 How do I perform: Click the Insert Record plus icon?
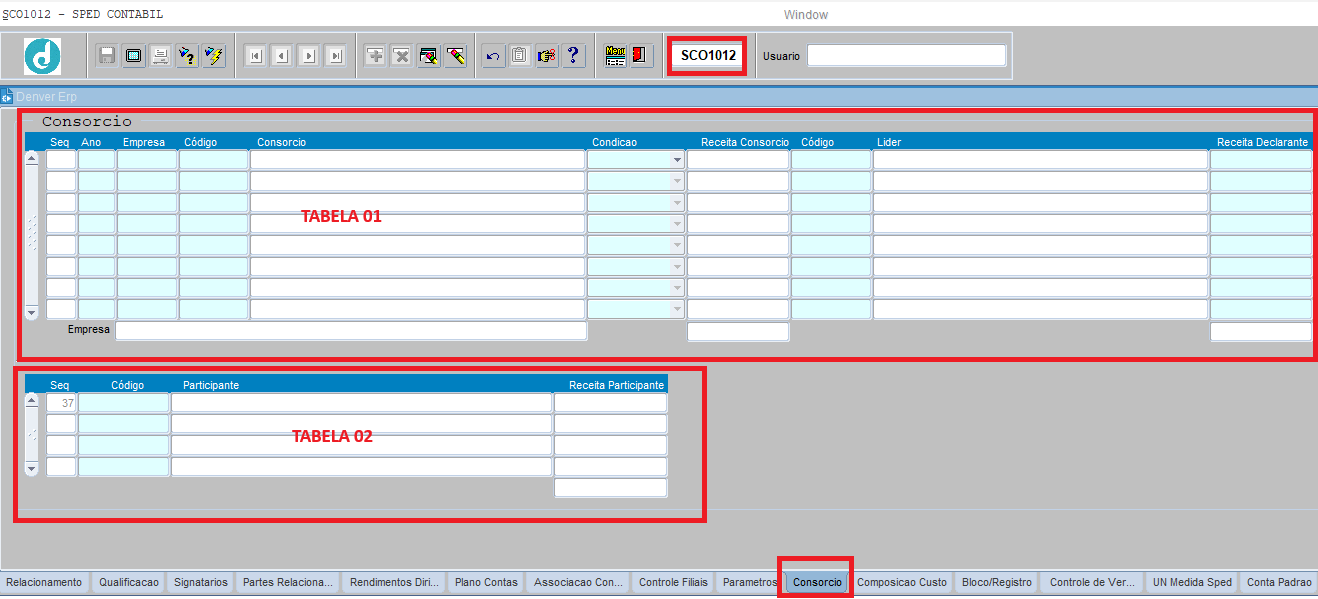pyautogui.click(x=375, y=56)
